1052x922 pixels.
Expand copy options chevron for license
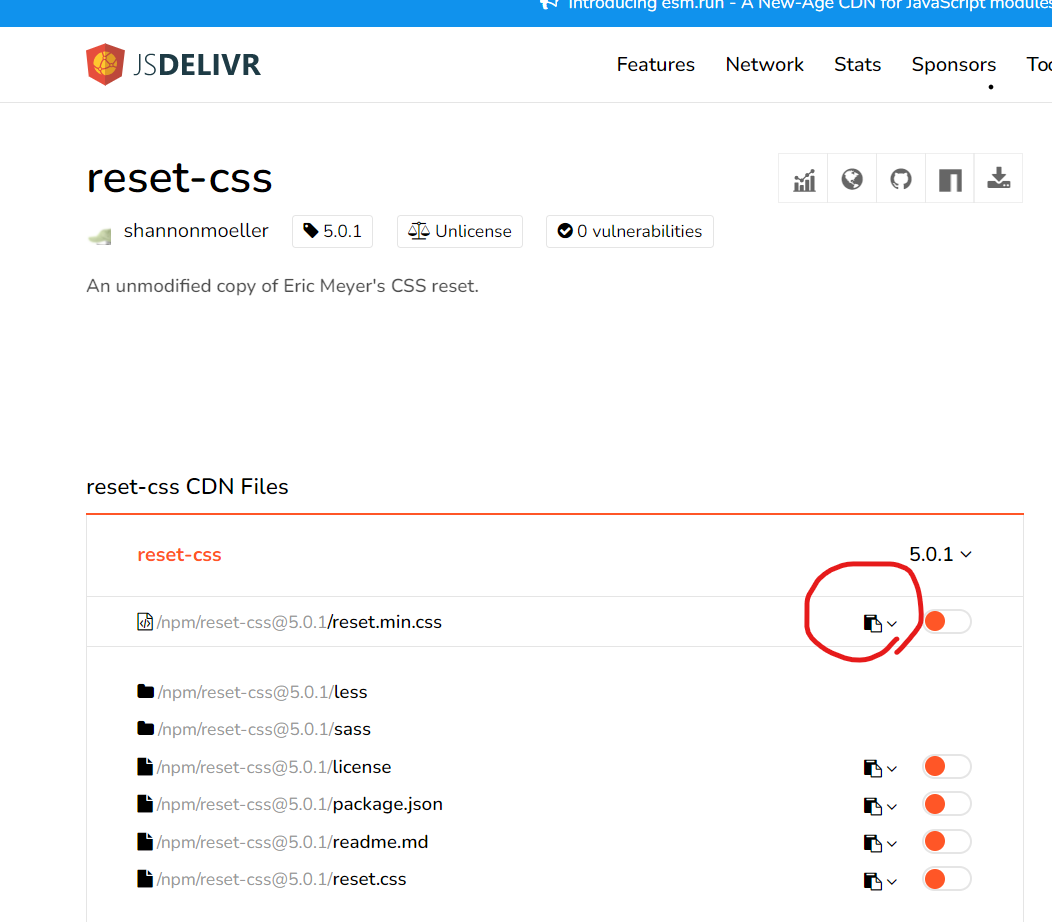tap(892, 769)
